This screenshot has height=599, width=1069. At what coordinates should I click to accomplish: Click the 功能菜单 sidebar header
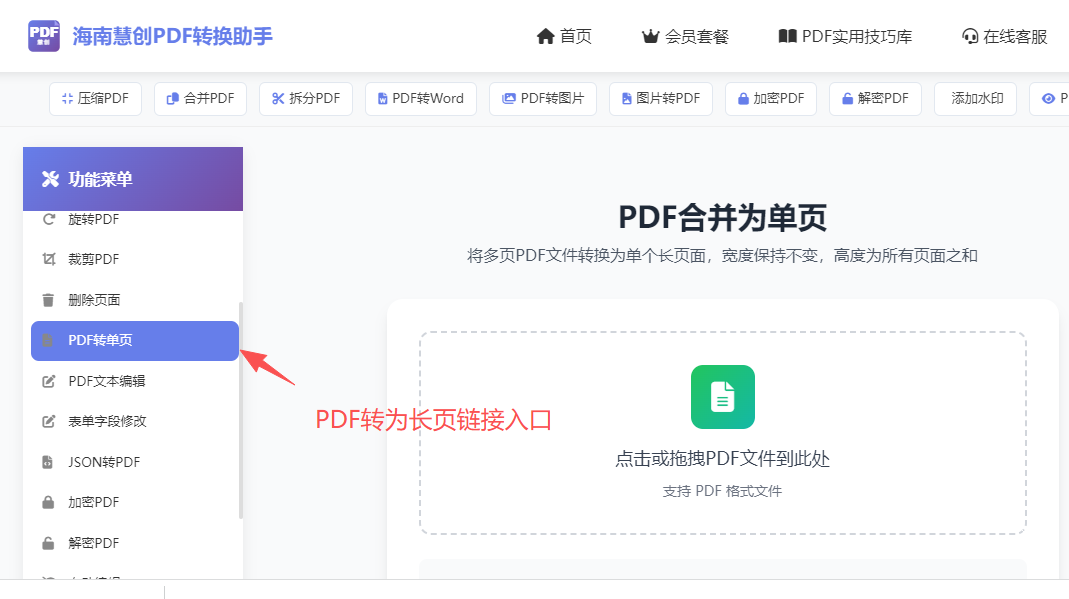pos(133,179)
